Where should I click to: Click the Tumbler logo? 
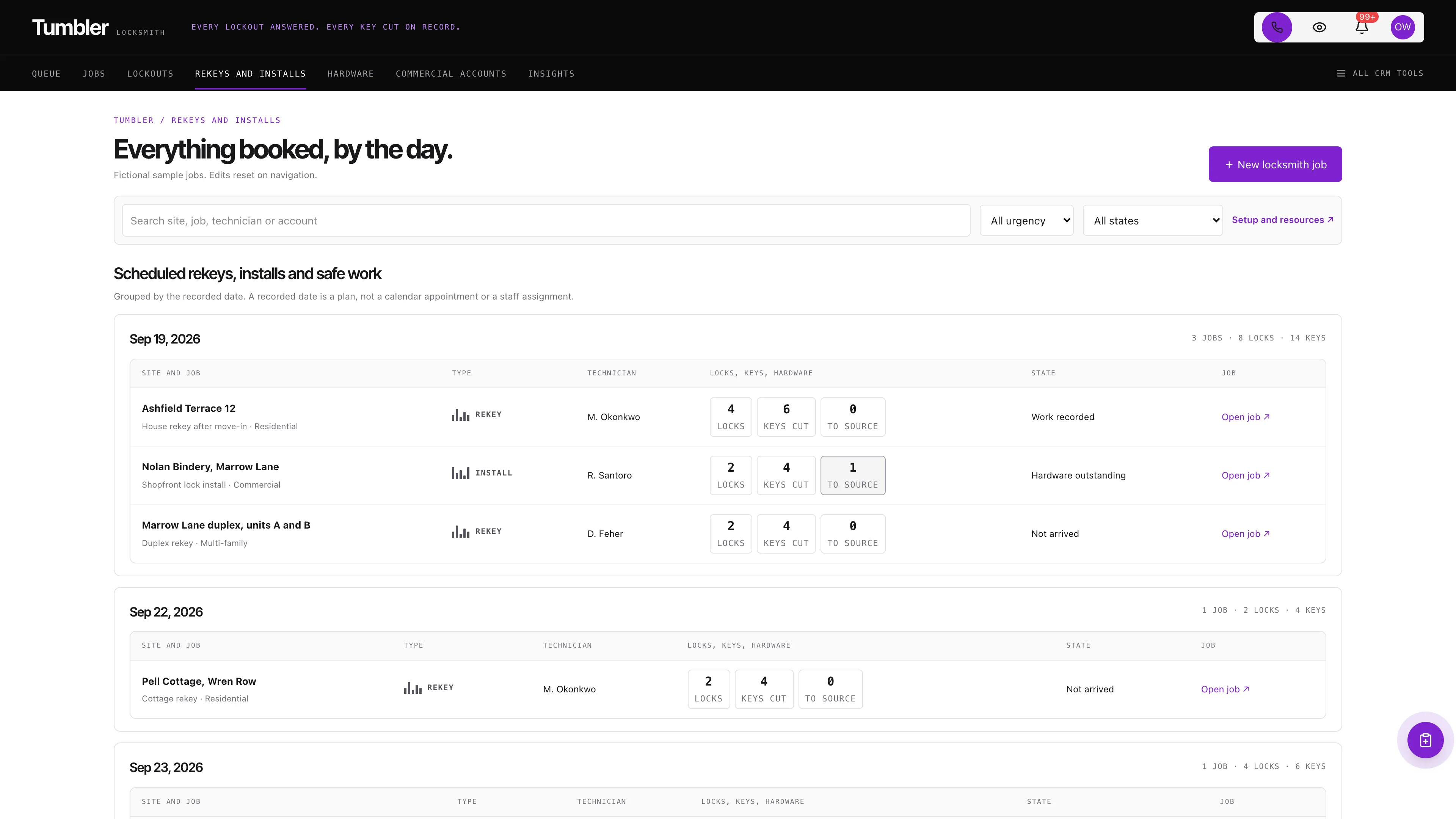pyautogui.click(x=70, y=27)
